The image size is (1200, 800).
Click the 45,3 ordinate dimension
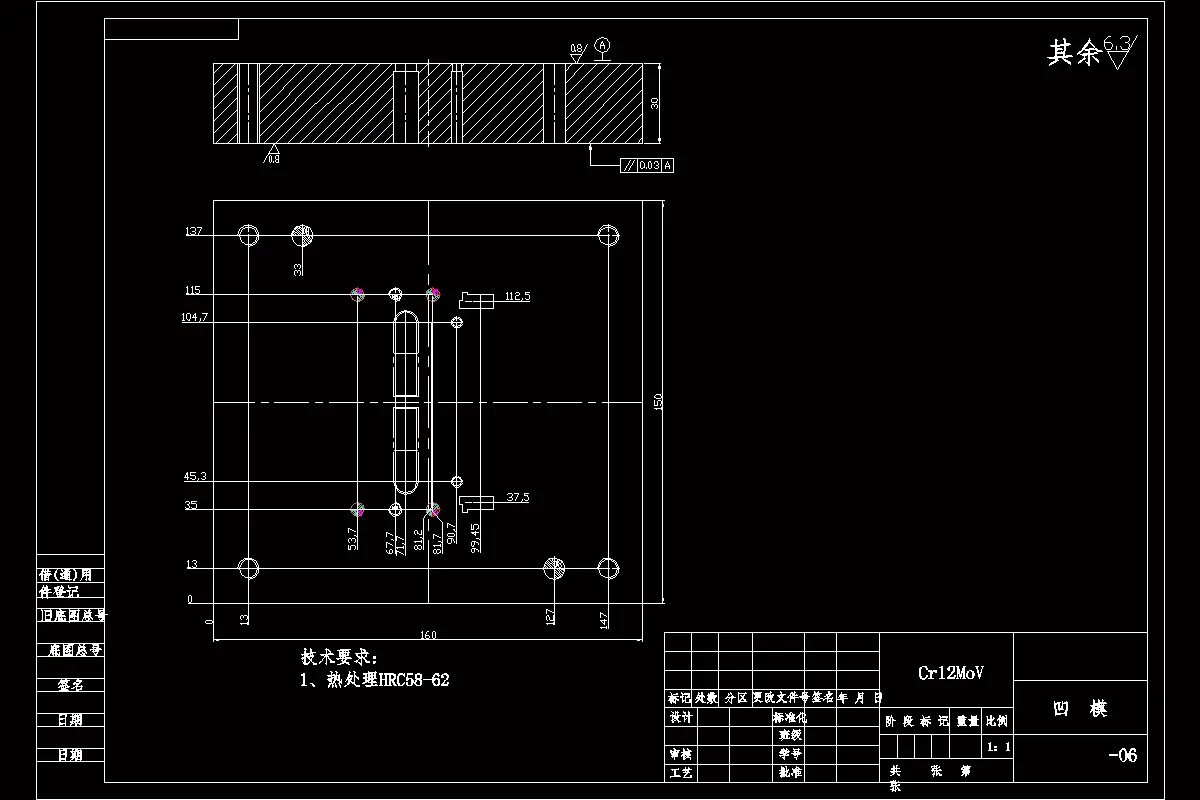[x=194, y=476]
